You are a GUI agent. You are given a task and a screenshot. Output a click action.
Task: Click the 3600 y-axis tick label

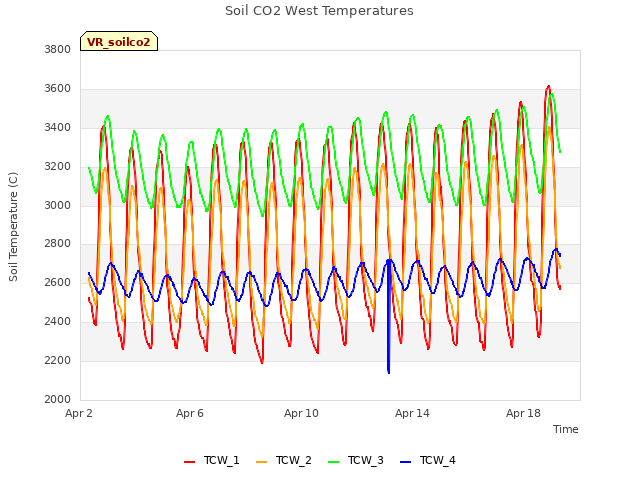[58, 88]
